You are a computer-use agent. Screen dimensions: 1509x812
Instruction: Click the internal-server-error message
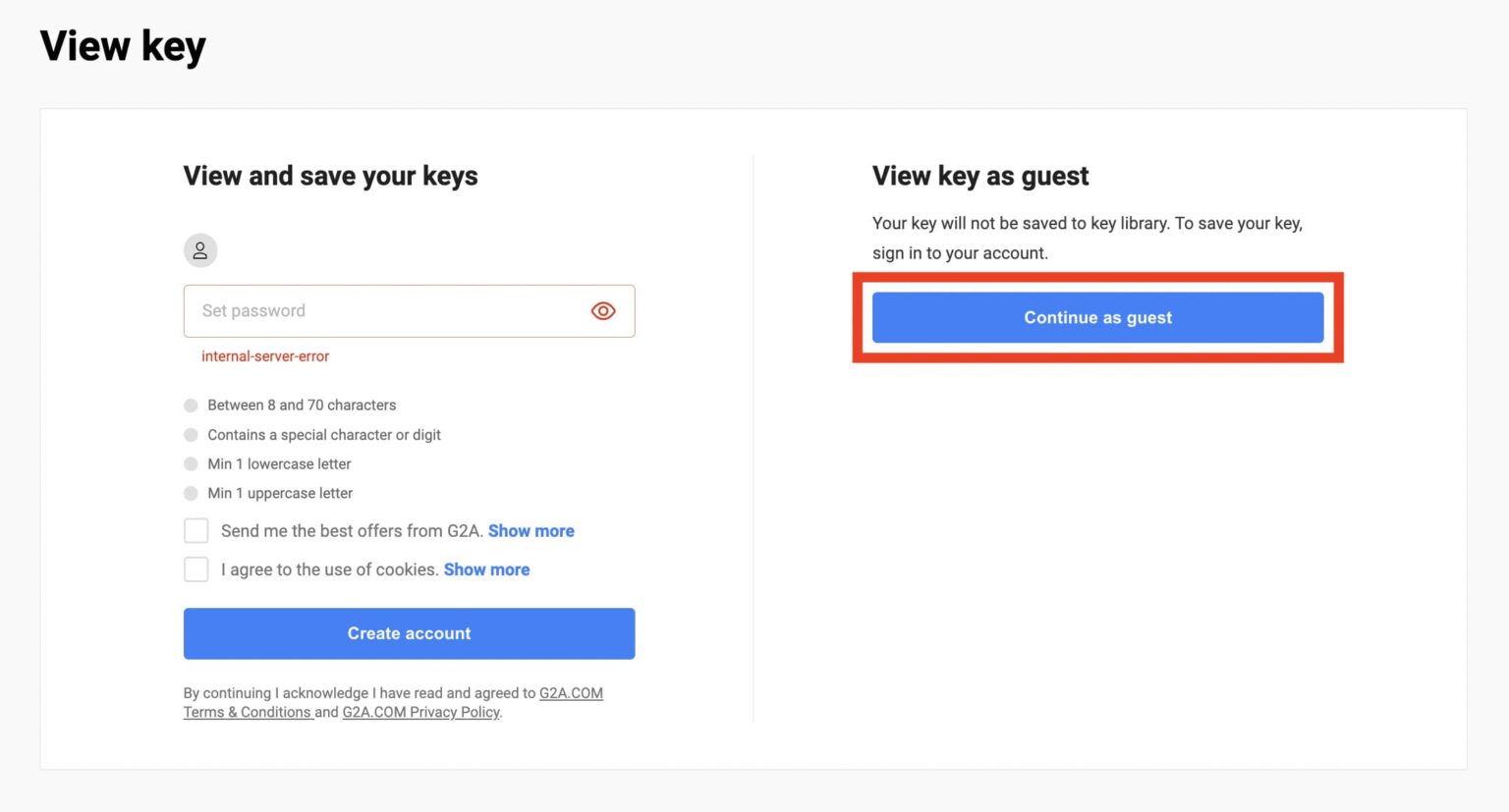265,356
